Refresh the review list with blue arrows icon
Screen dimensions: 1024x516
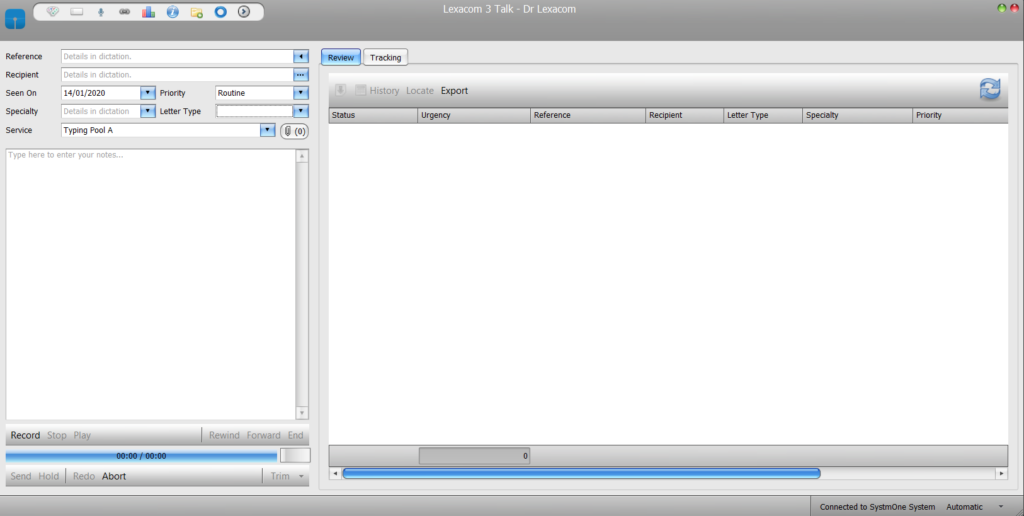(990, 89)
